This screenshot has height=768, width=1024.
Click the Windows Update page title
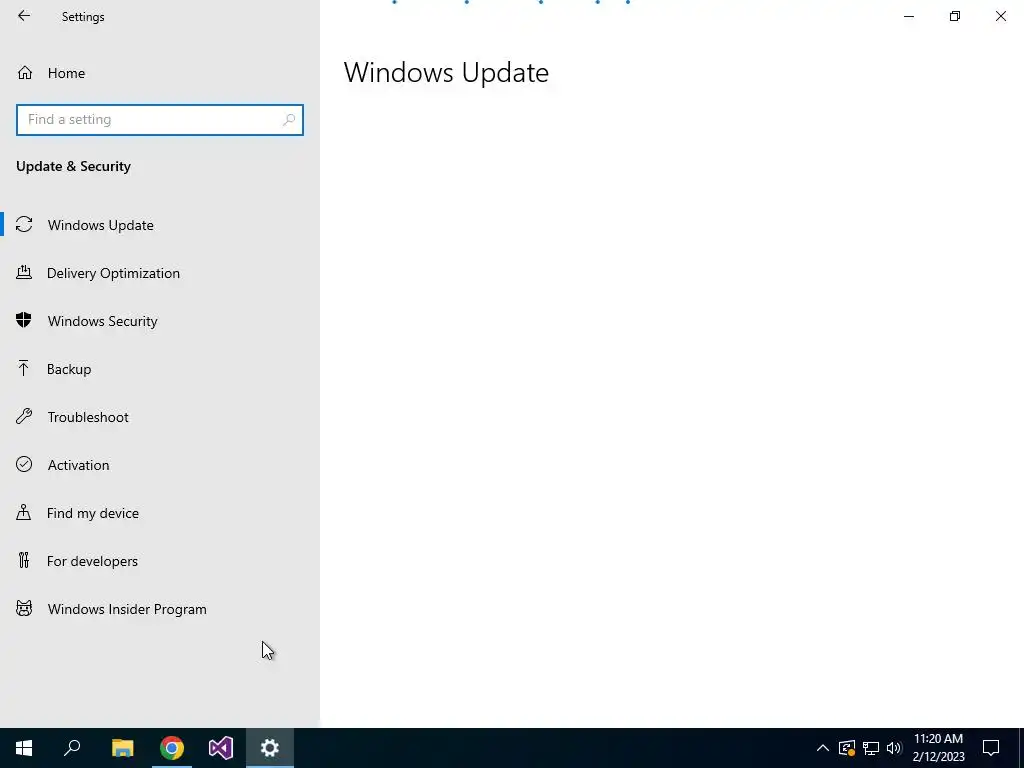446,72
